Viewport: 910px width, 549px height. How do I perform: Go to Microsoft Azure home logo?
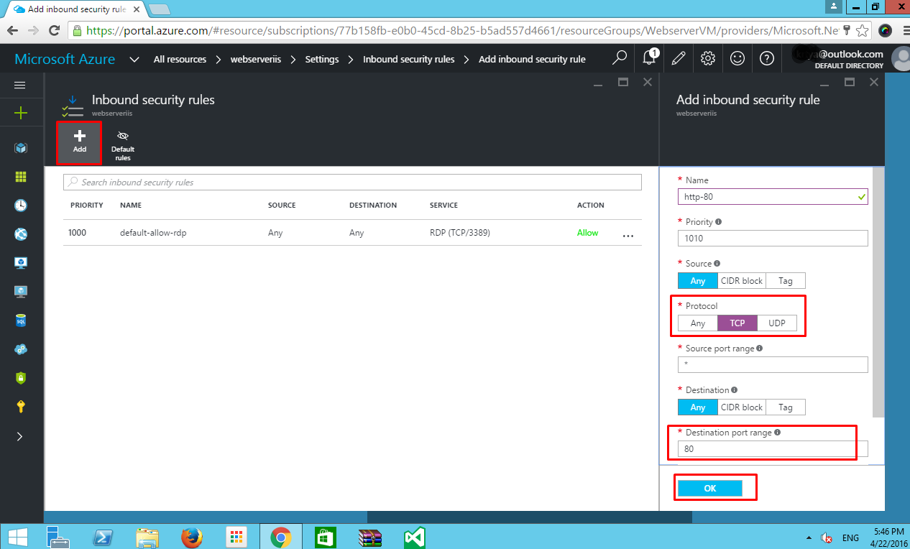(x=64, y=59)
